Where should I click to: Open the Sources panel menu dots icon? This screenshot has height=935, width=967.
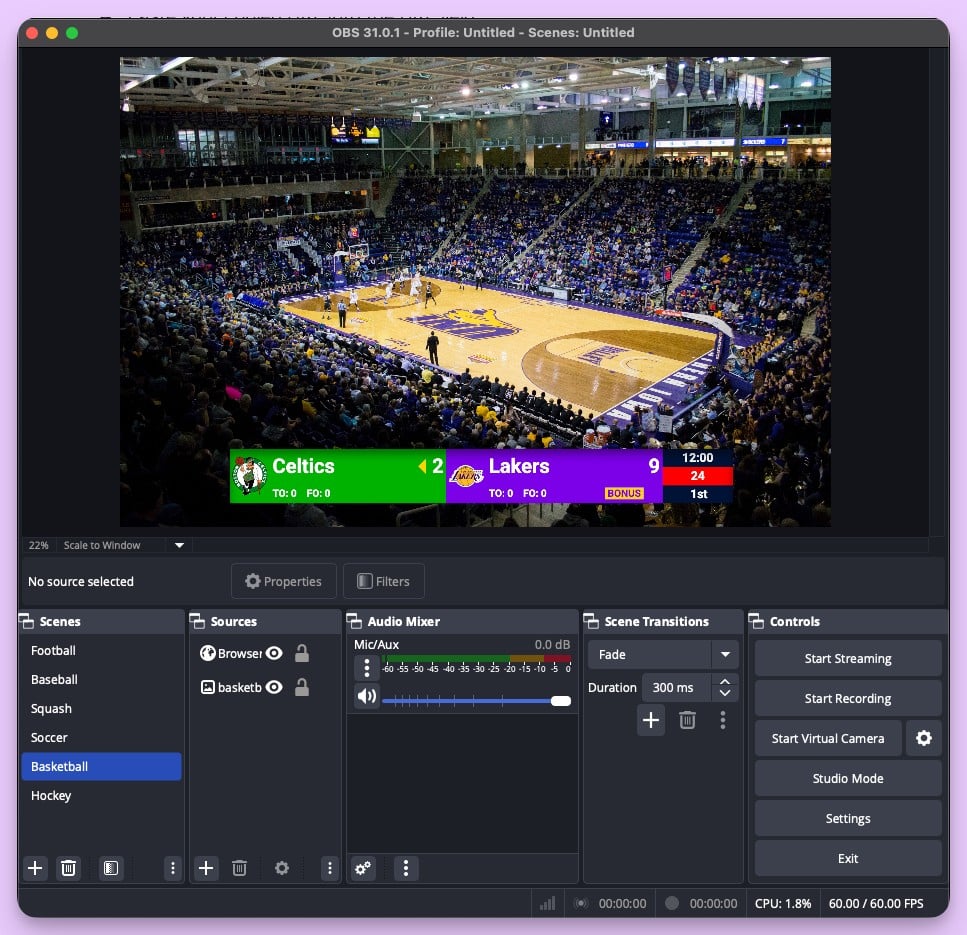coord(329,868)
